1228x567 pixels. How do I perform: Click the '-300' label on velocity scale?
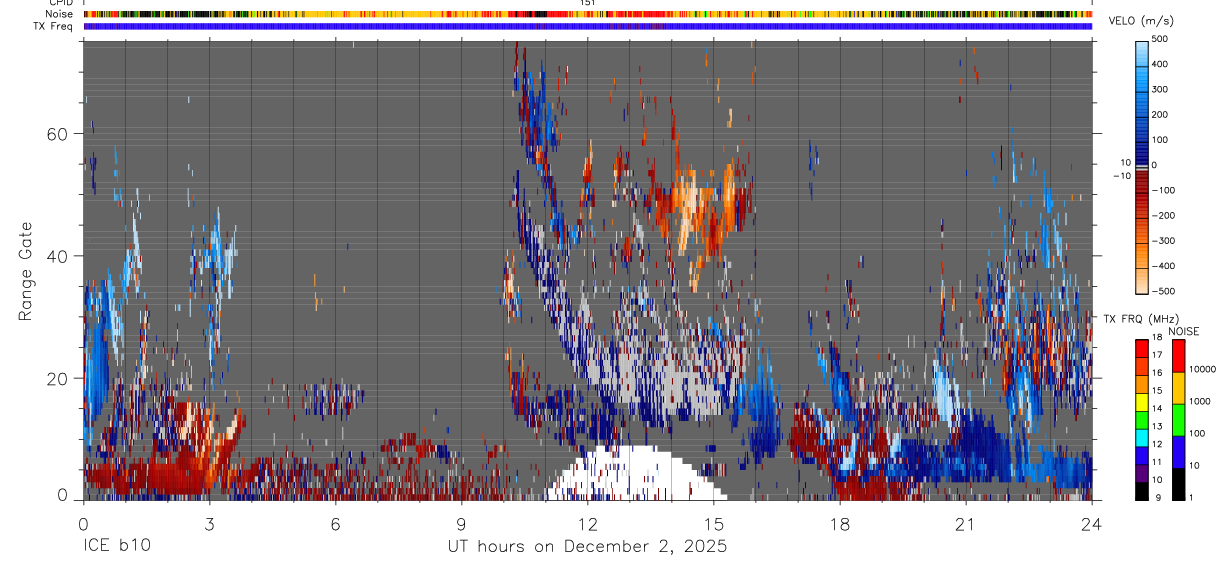pos(1161,241)
